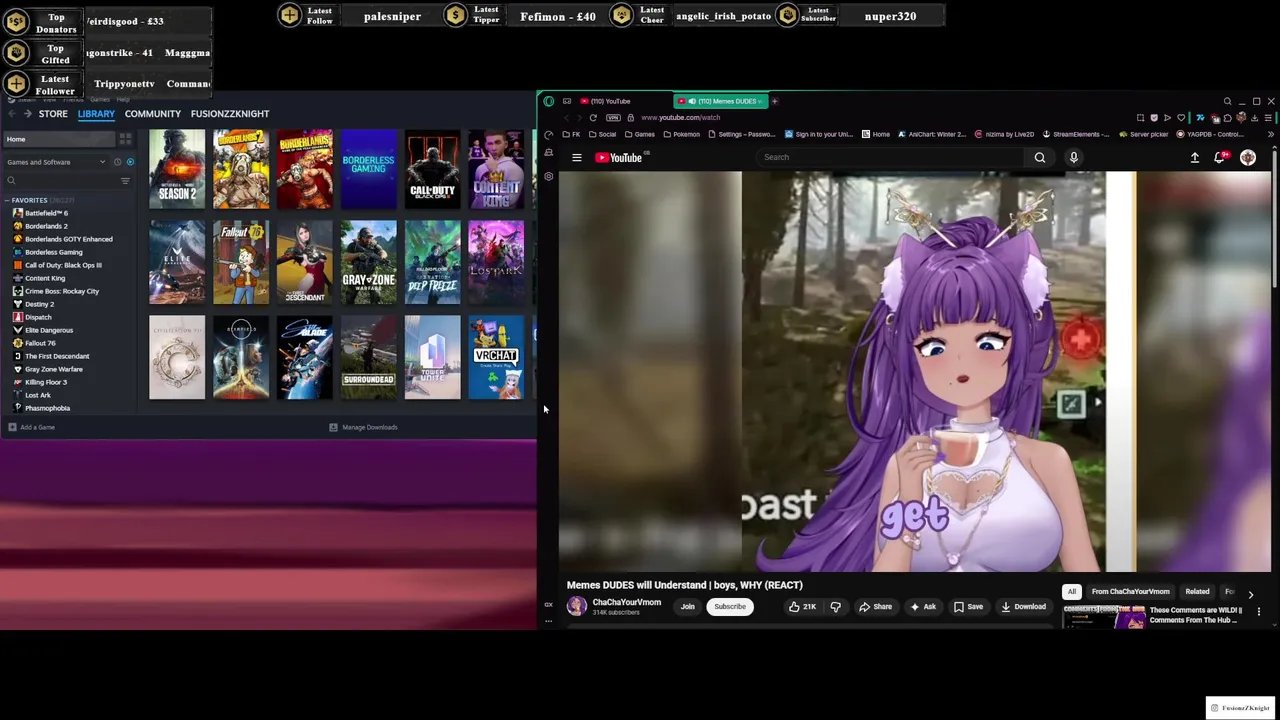Dislike the YouTube video

[836, 606]
